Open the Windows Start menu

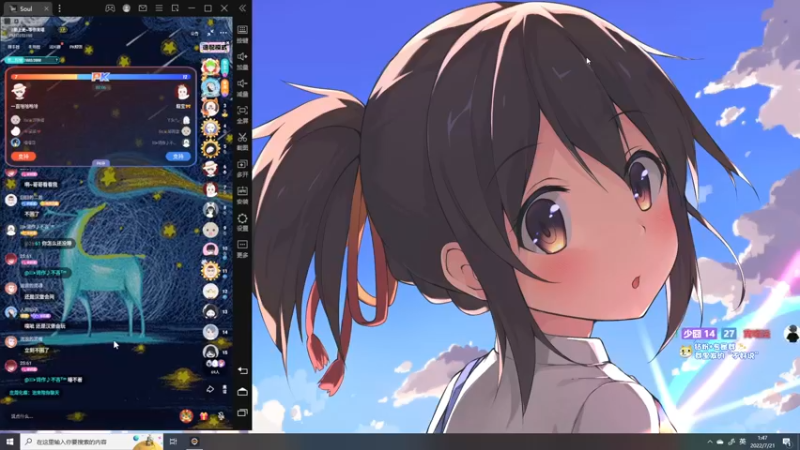10,442
